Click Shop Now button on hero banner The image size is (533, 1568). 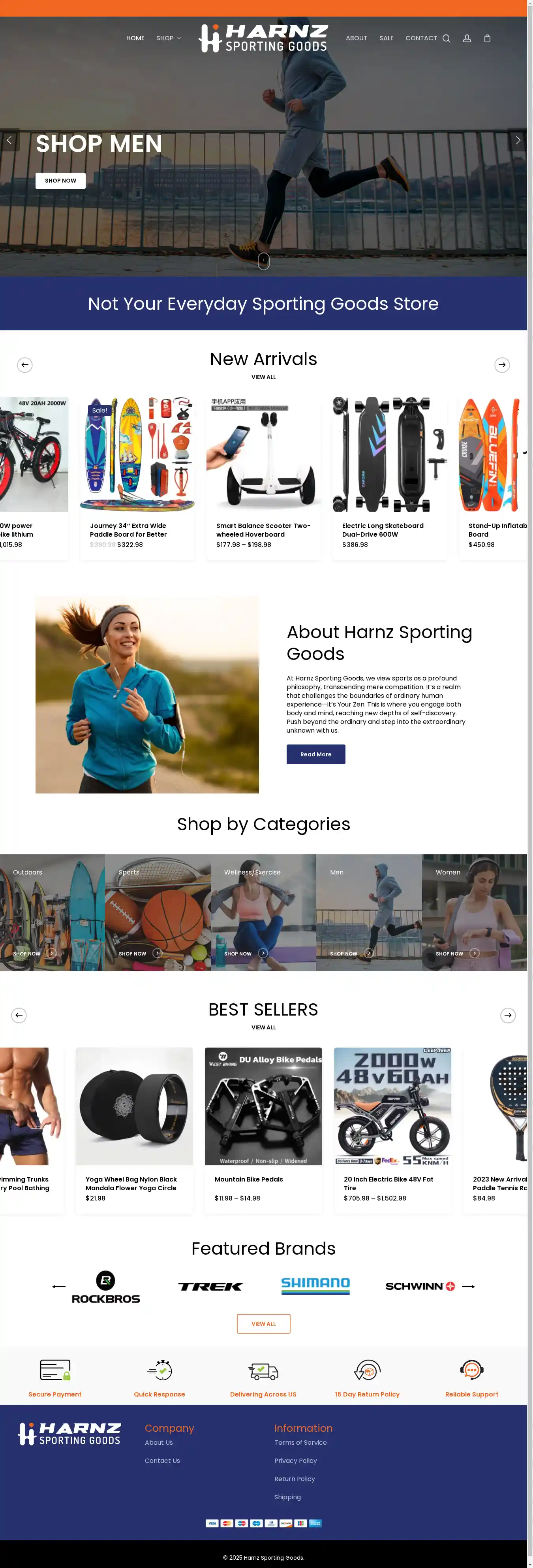pyautogui.click(x=60, y=181)
